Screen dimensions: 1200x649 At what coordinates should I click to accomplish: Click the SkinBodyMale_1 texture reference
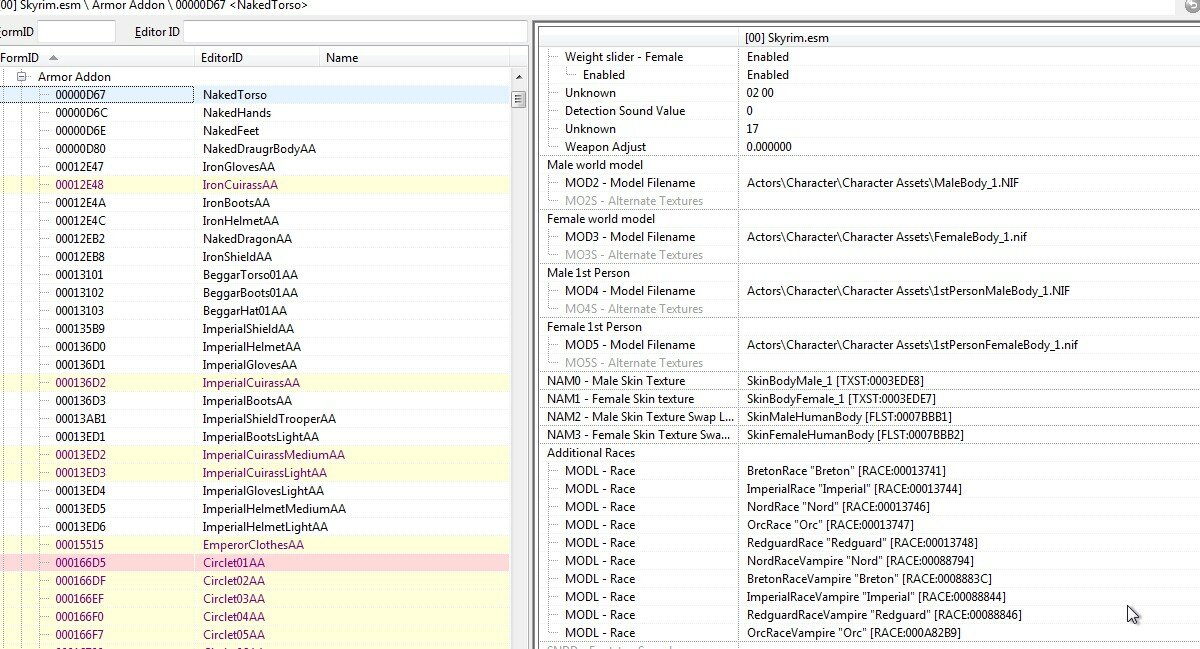pos(835,381)
